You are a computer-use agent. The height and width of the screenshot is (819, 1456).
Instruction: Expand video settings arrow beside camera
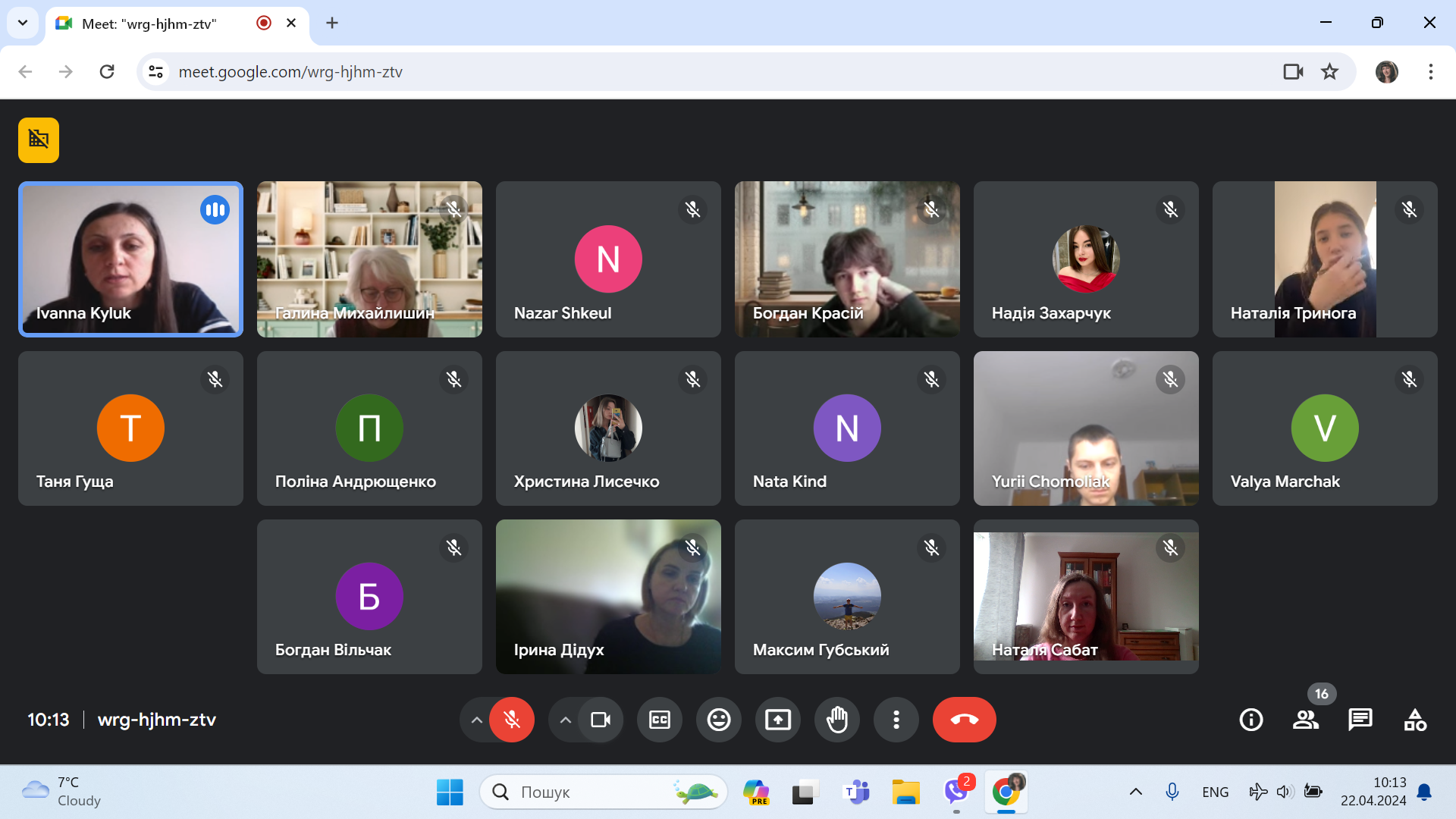point(565,720)
